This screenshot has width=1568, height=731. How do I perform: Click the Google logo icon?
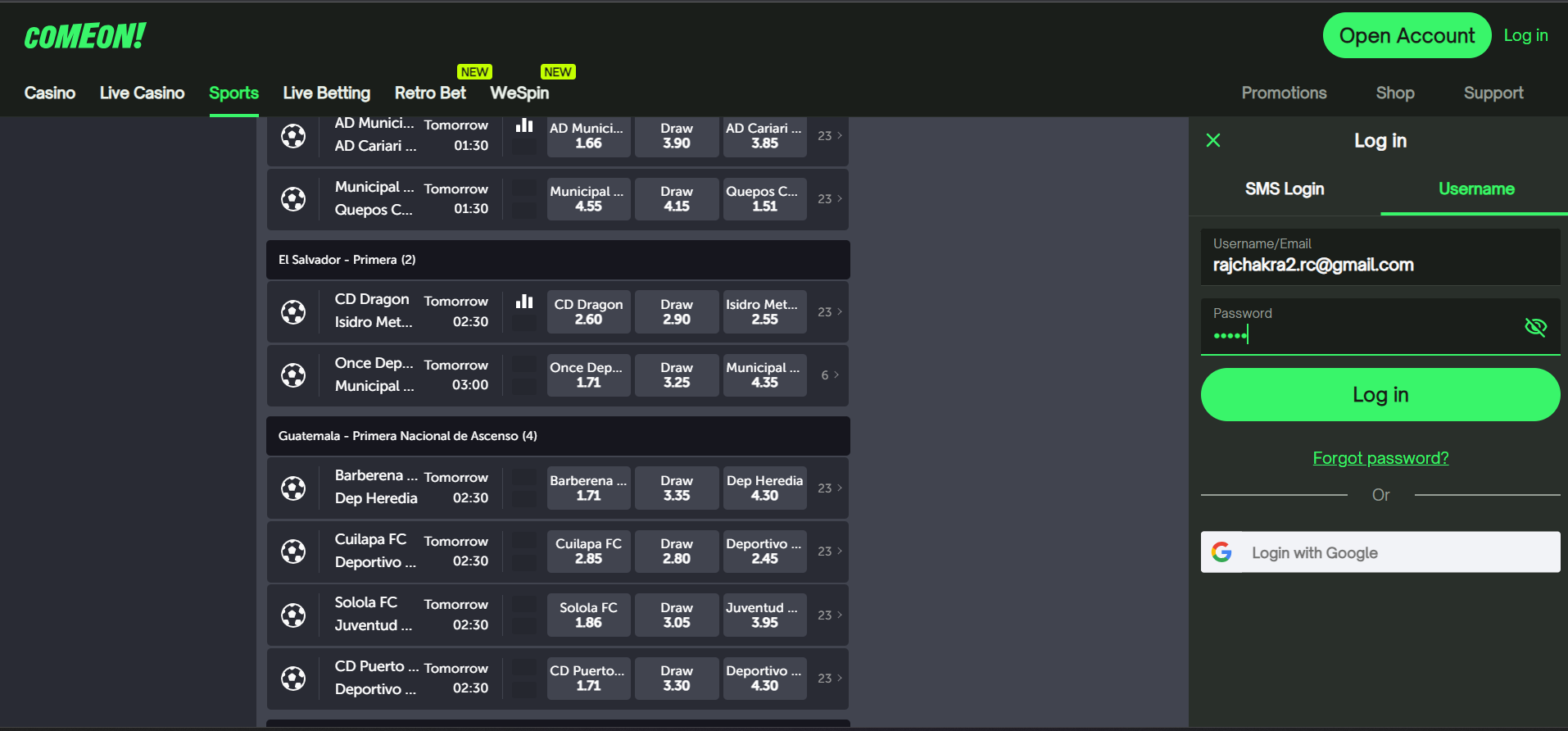1221,552
